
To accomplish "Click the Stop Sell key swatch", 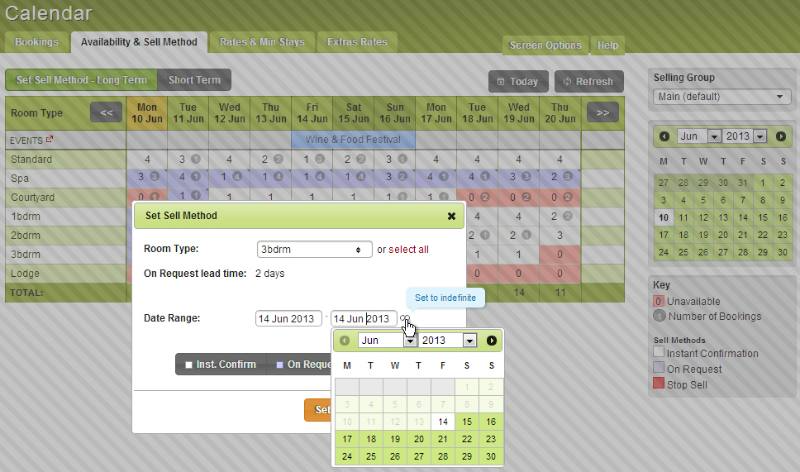I will coord(659,383).
